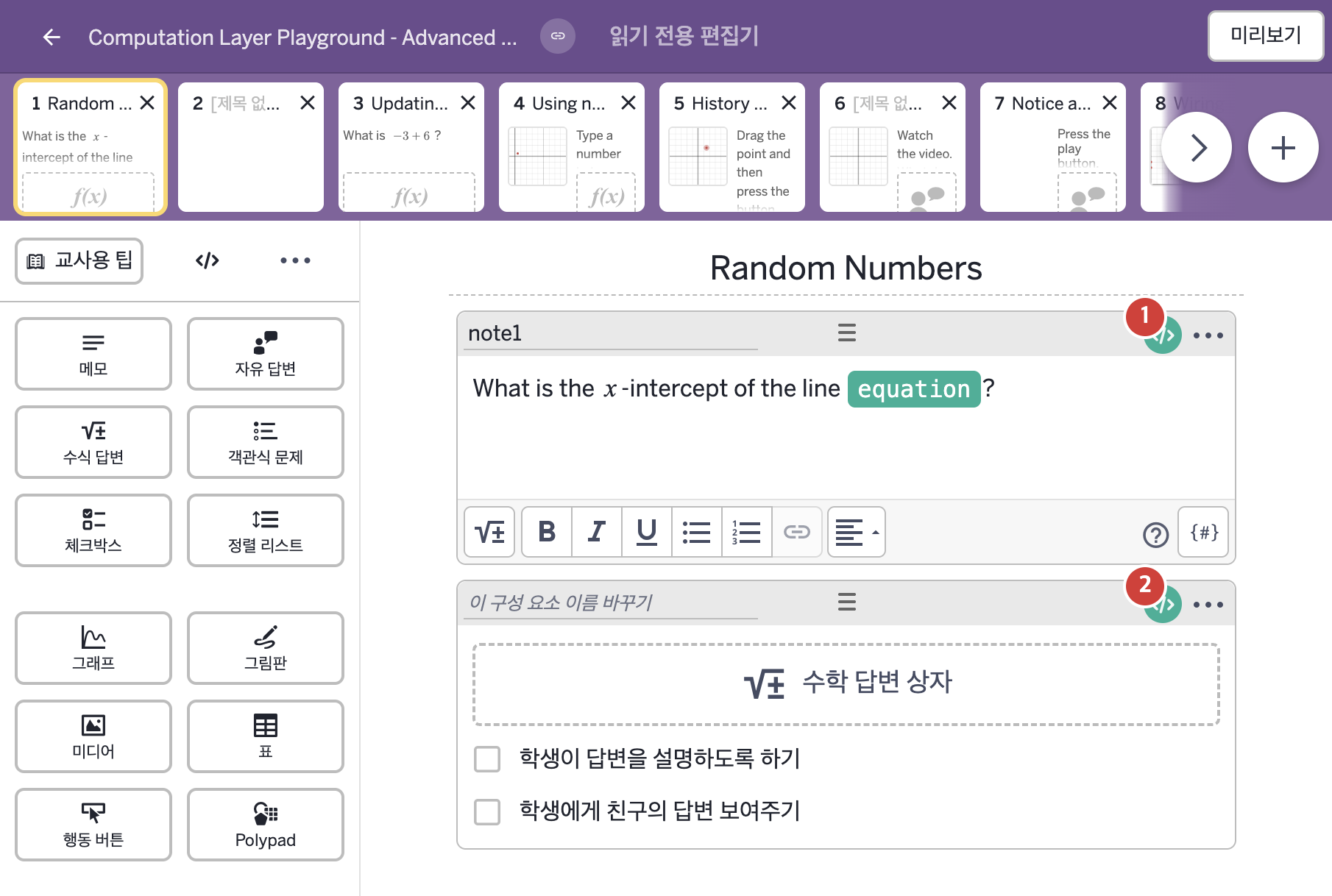Open the 교사용 팁 teacher tips
Screen dimensions: 1332x896
click(x=79, y=260)
